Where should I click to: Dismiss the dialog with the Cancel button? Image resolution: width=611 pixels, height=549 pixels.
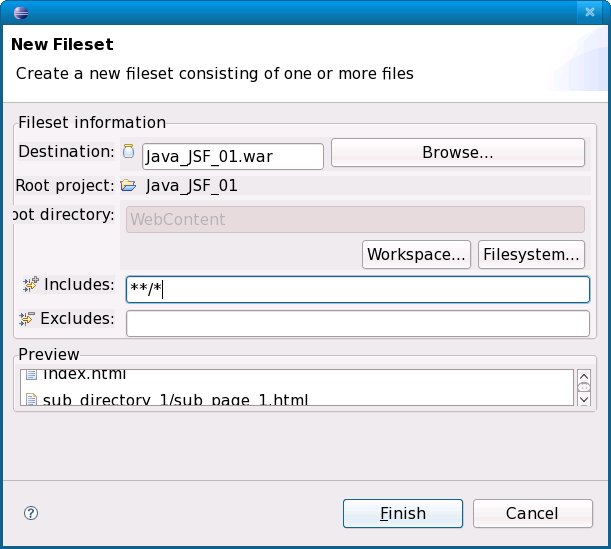(531, 513)
